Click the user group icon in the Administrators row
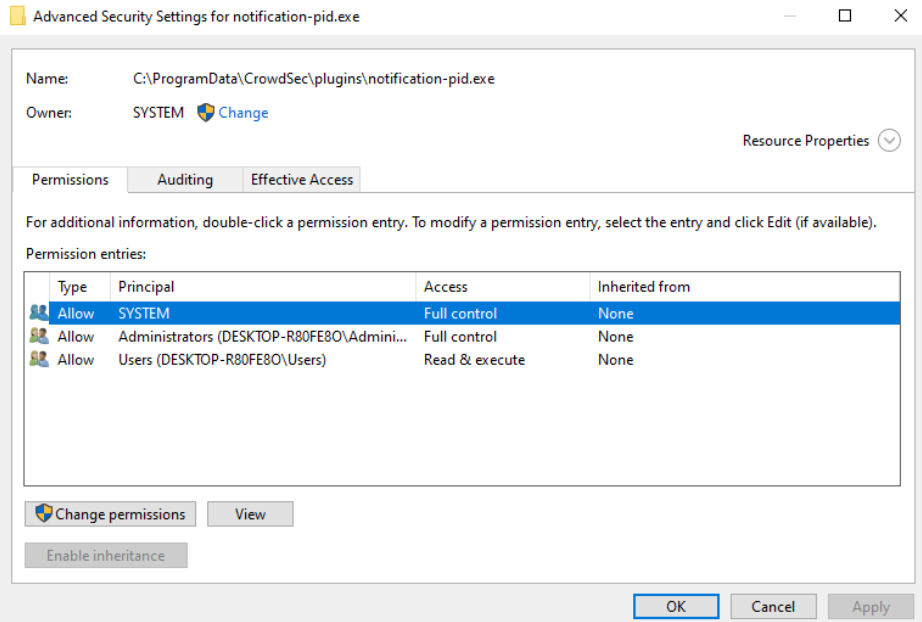The height and width of the screenshot is (622, 922). [x=39, y=336]
